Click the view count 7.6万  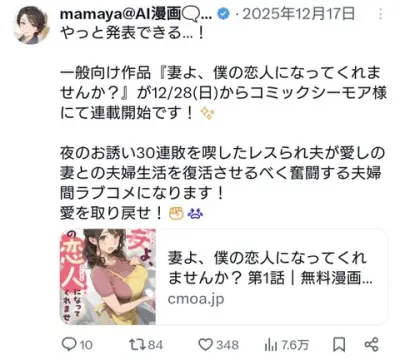click(295, 345)
